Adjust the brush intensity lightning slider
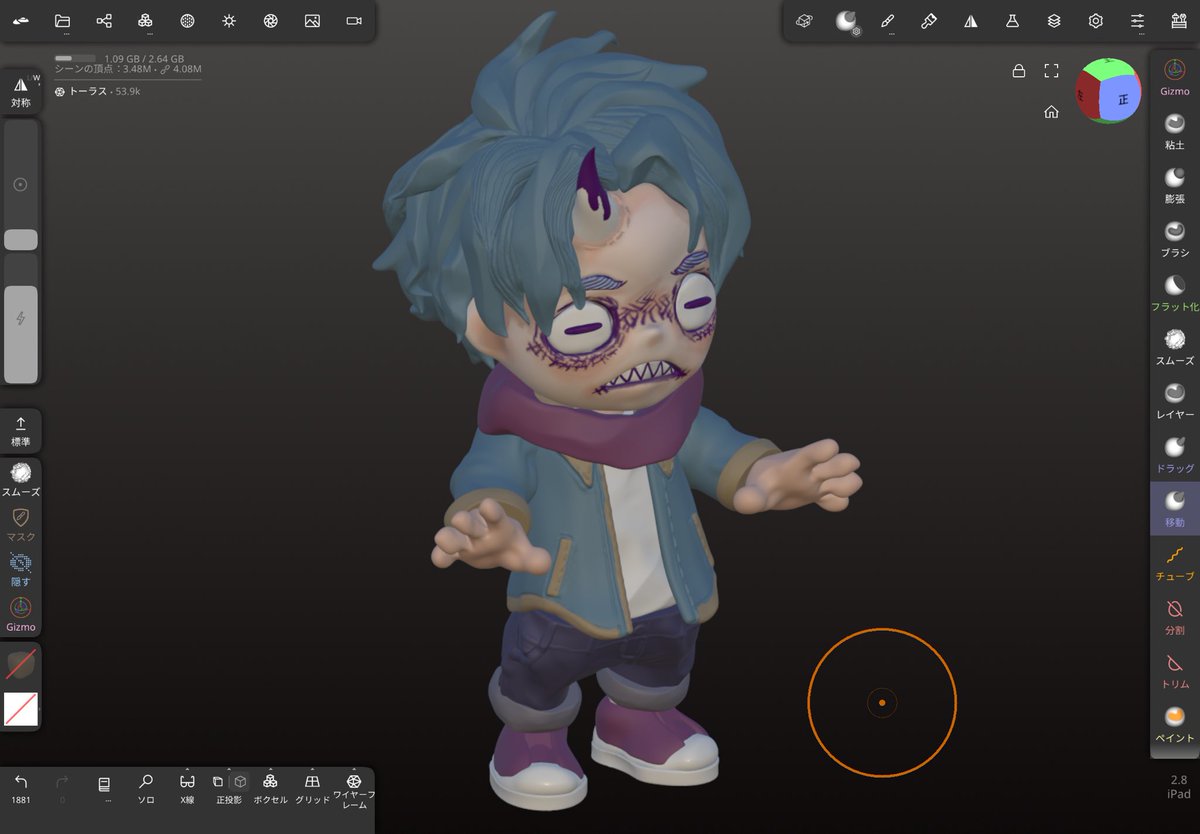The height and width of the screenshot is (834, 1200). tap(21, 318)
